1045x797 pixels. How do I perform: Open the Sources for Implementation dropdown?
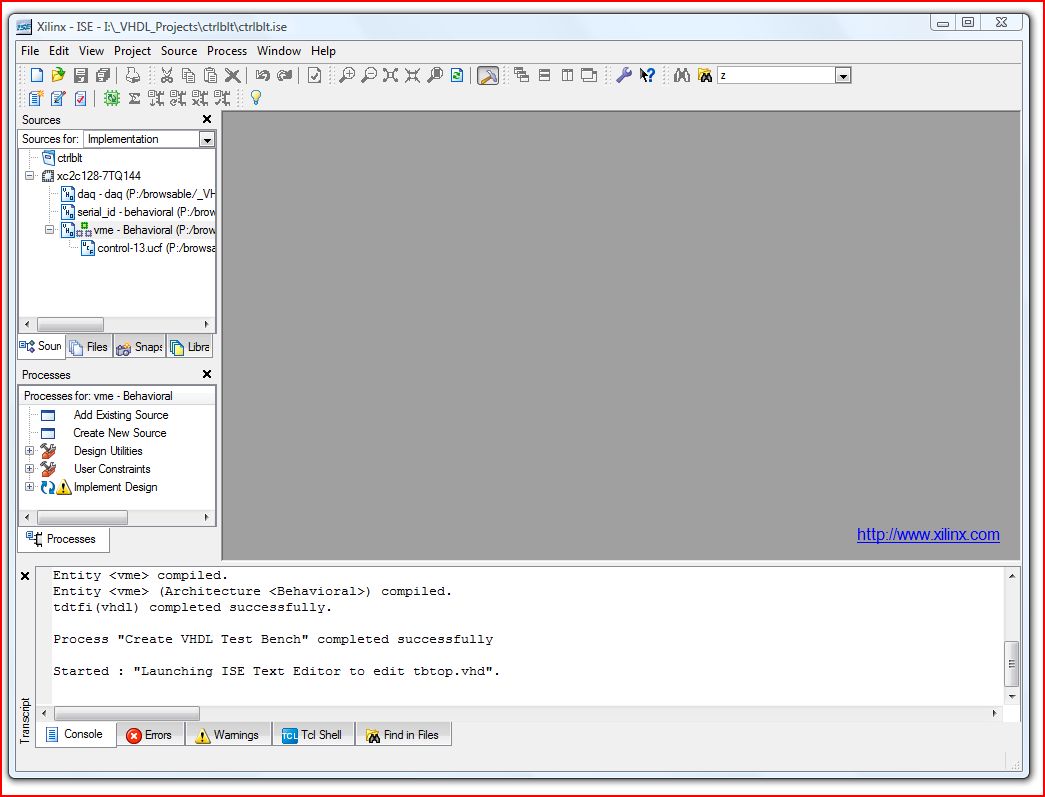(207, 139)
